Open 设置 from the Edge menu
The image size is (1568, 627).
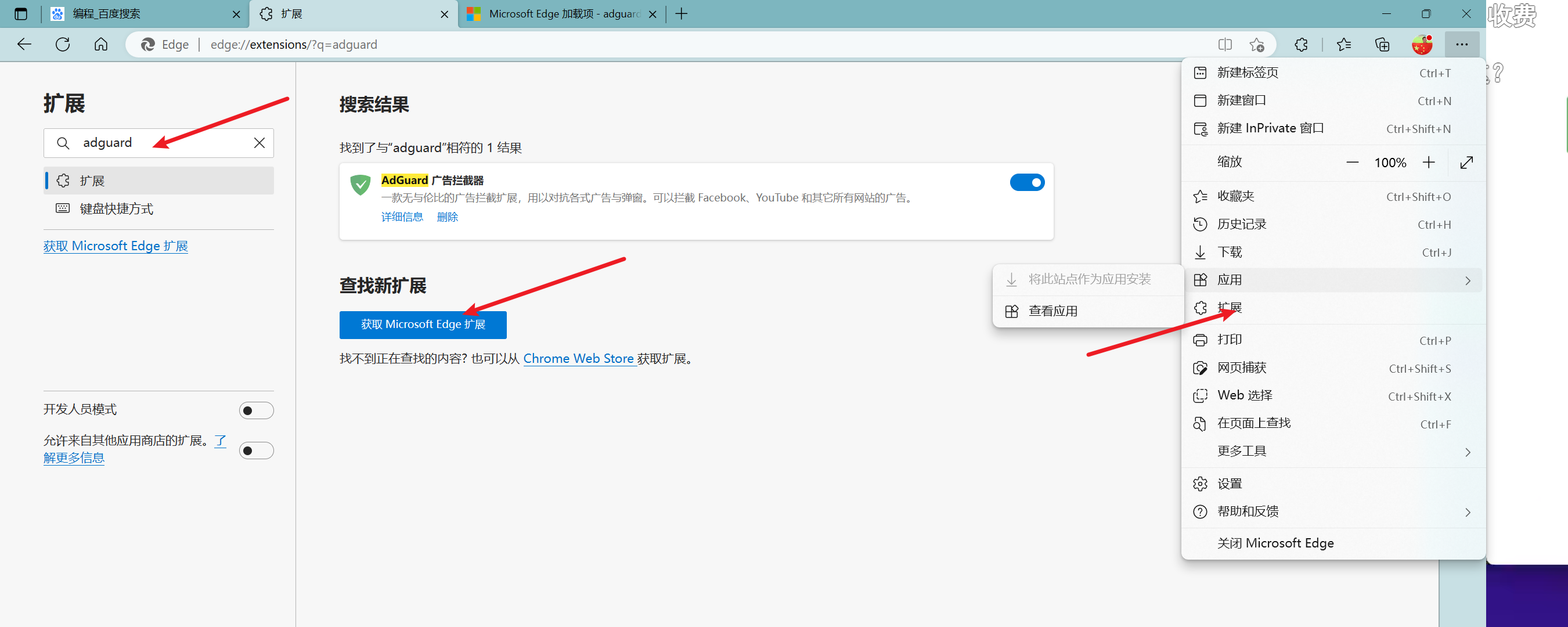(1230, 484)
